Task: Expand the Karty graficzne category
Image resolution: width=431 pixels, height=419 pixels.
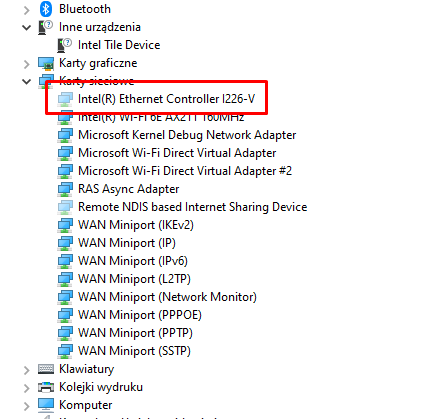Action: (x=27, y=64)
